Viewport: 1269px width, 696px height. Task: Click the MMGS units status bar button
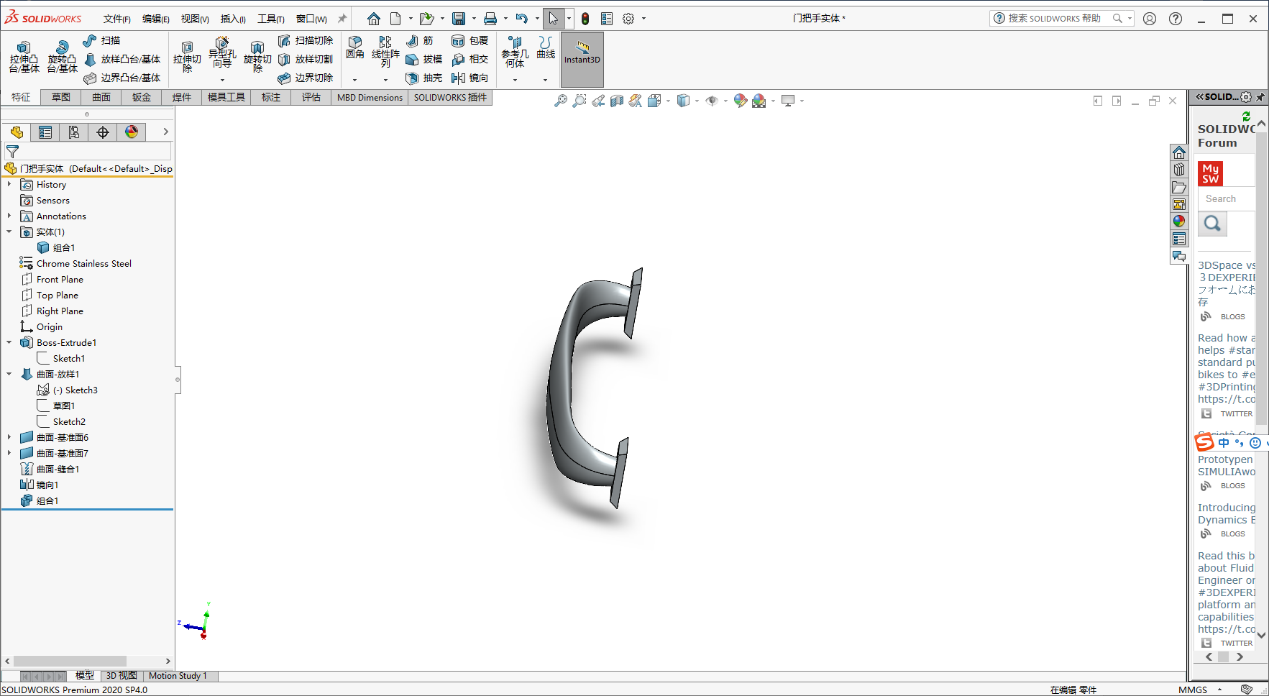(x=1192, y=689)
